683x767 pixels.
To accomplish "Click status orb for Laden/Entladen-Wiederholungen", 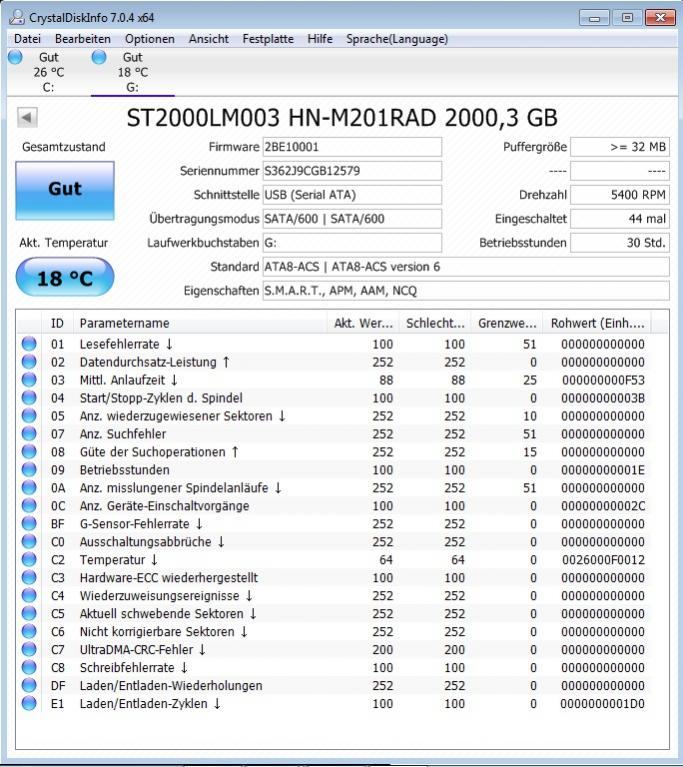I will tap(29, 685).
